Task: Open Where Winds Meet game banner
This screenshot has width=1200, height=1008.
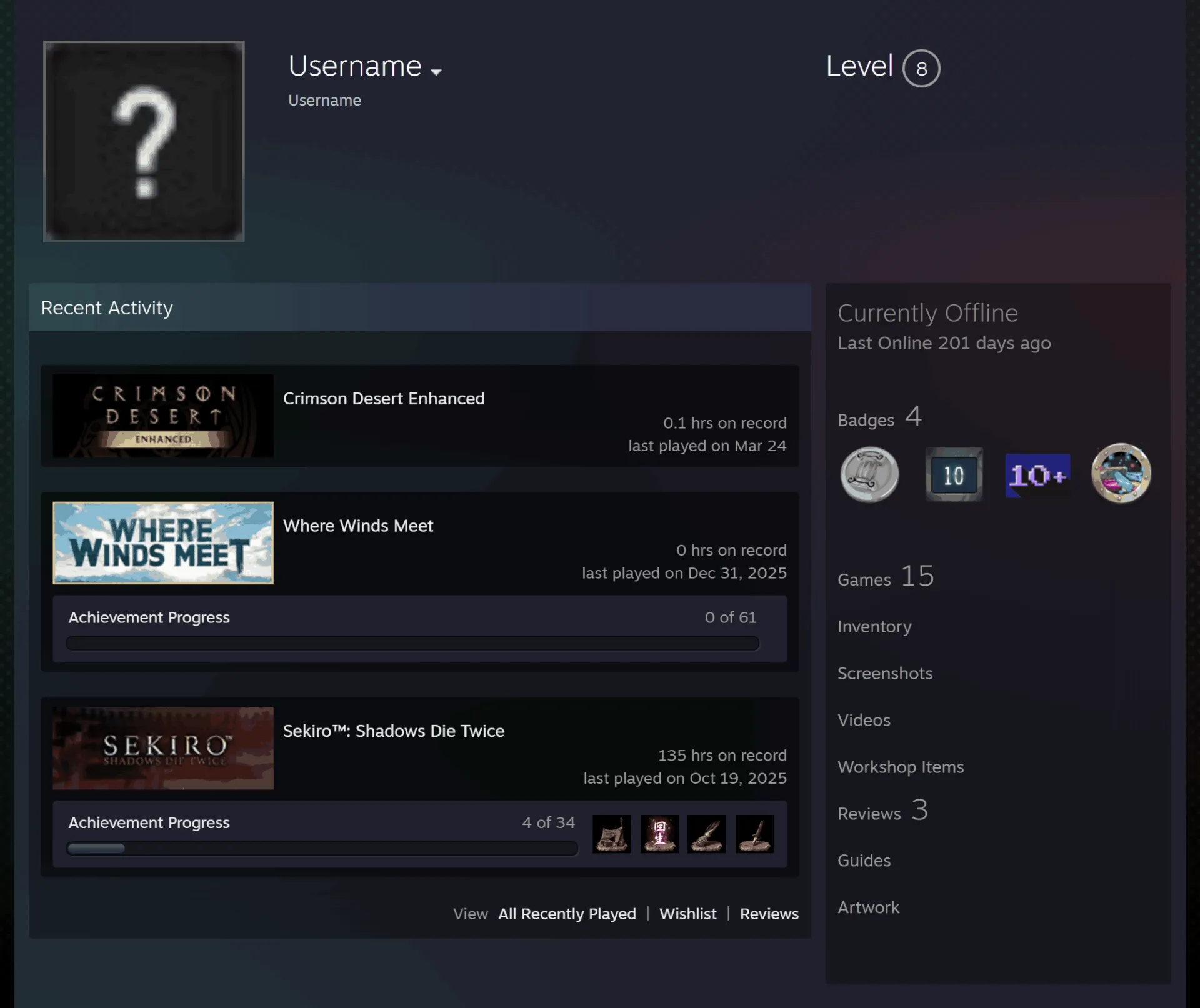Action: 163,543
